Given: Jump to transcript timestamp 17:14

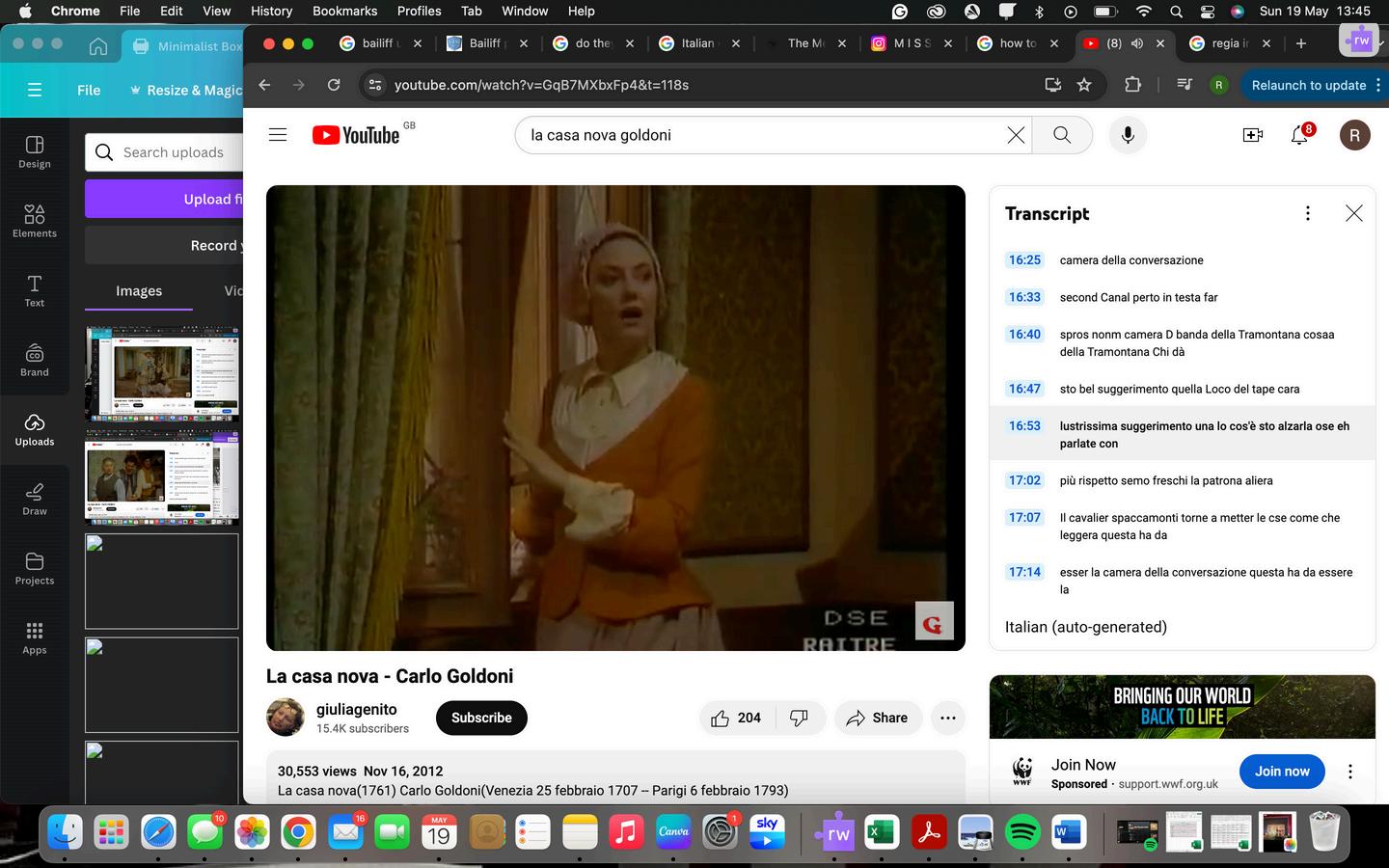Looking at the screenshot, I should click(x=1024, y=572).
